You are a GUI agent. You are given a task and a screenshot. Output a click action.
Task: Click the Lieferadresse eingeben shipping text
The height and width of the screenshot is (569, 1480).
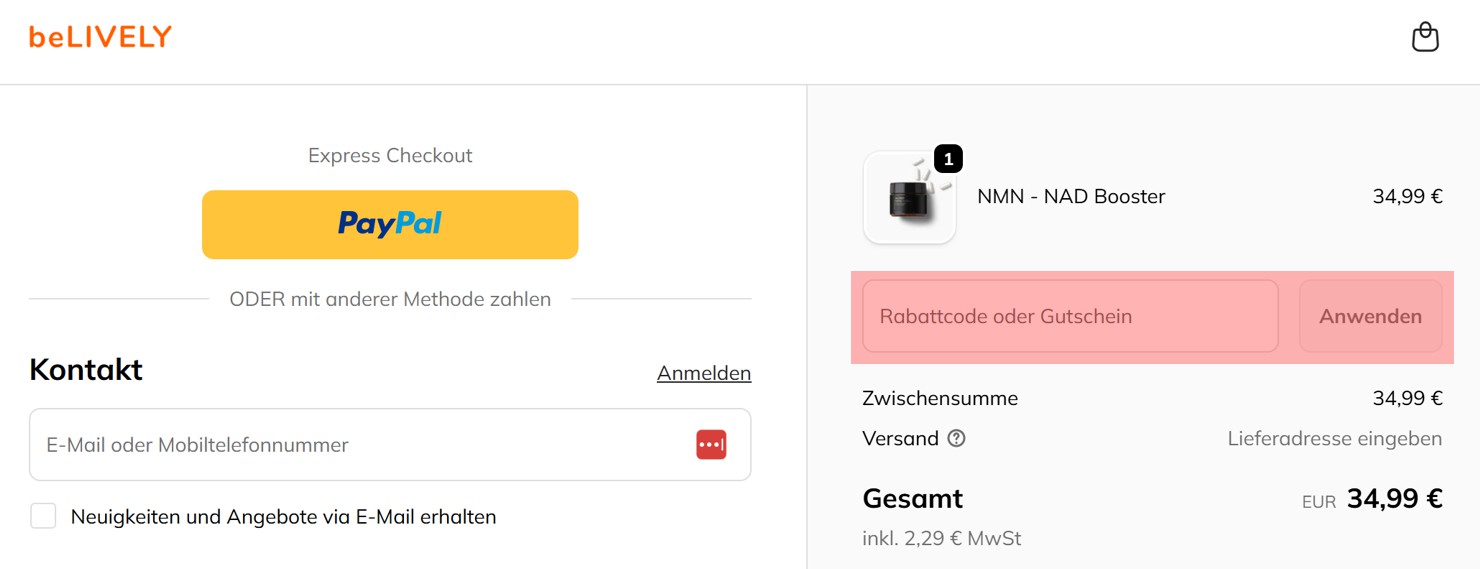(1334, 438)
